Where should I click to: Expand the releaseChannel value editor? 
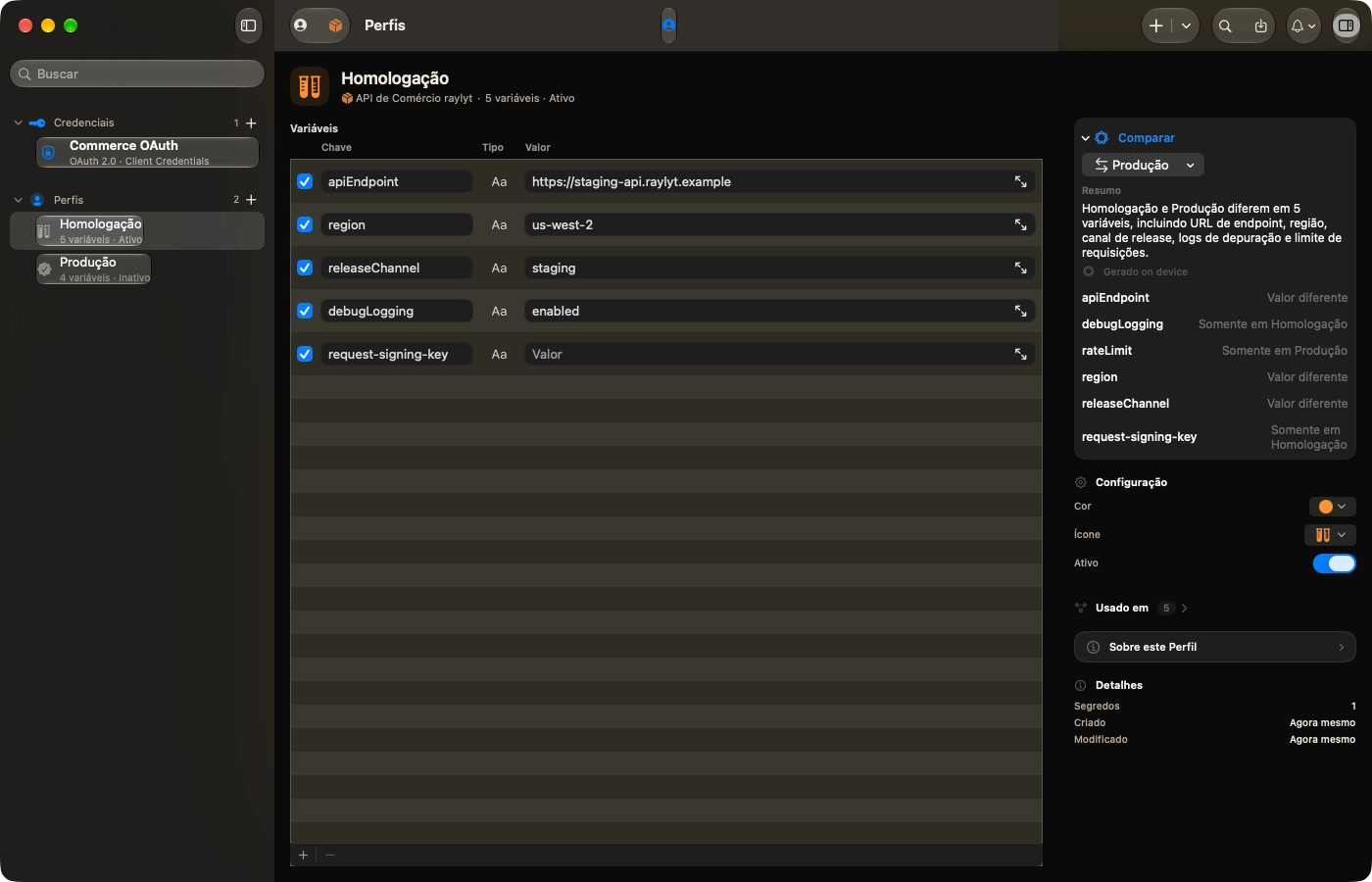click(1020, 268)
